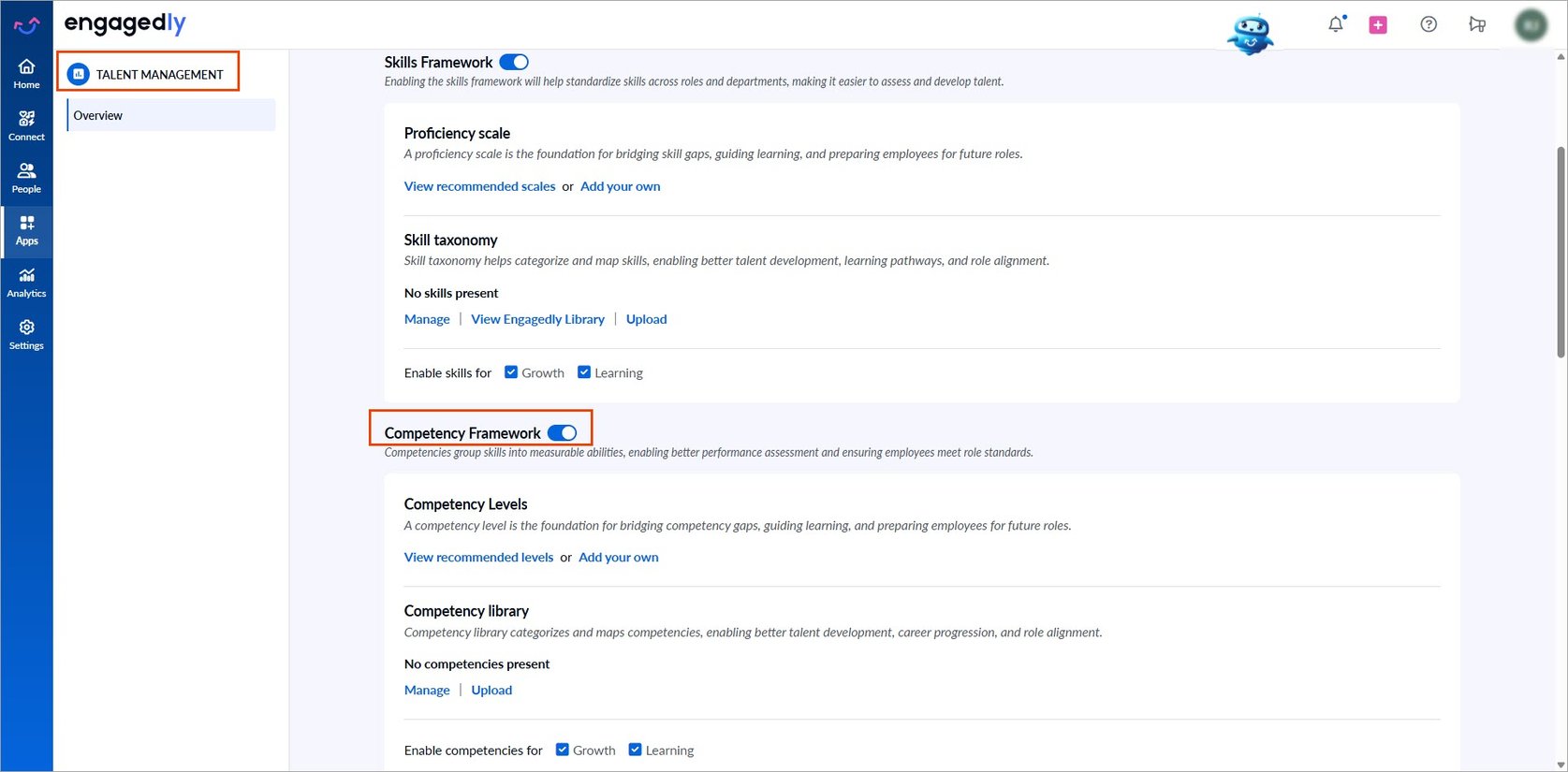Click Upload under Skill taxonomy
The image size is (1568, 772).
click(x=646, y=319)
